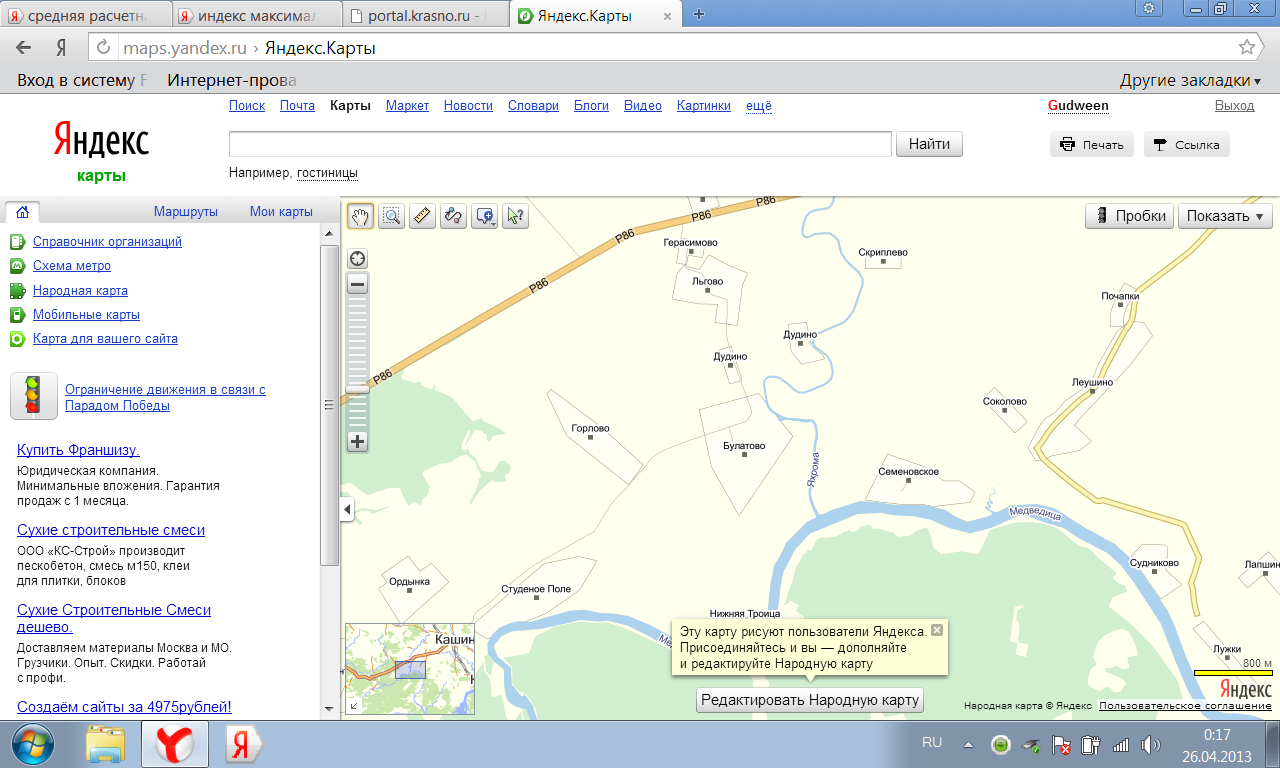This screenshot has width=1280, height=768.
Task: Click the Yandex Я button in the toolbar
Action: (x=61, y=47)
